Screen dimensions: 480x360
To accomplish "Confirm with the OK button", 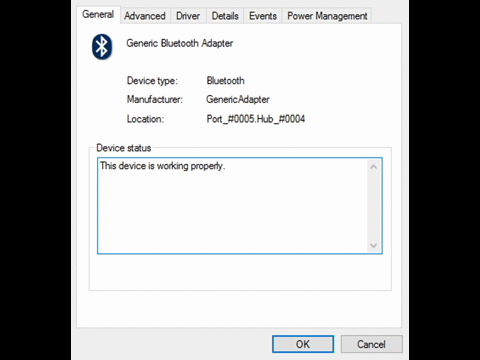I will coord(303,344).
